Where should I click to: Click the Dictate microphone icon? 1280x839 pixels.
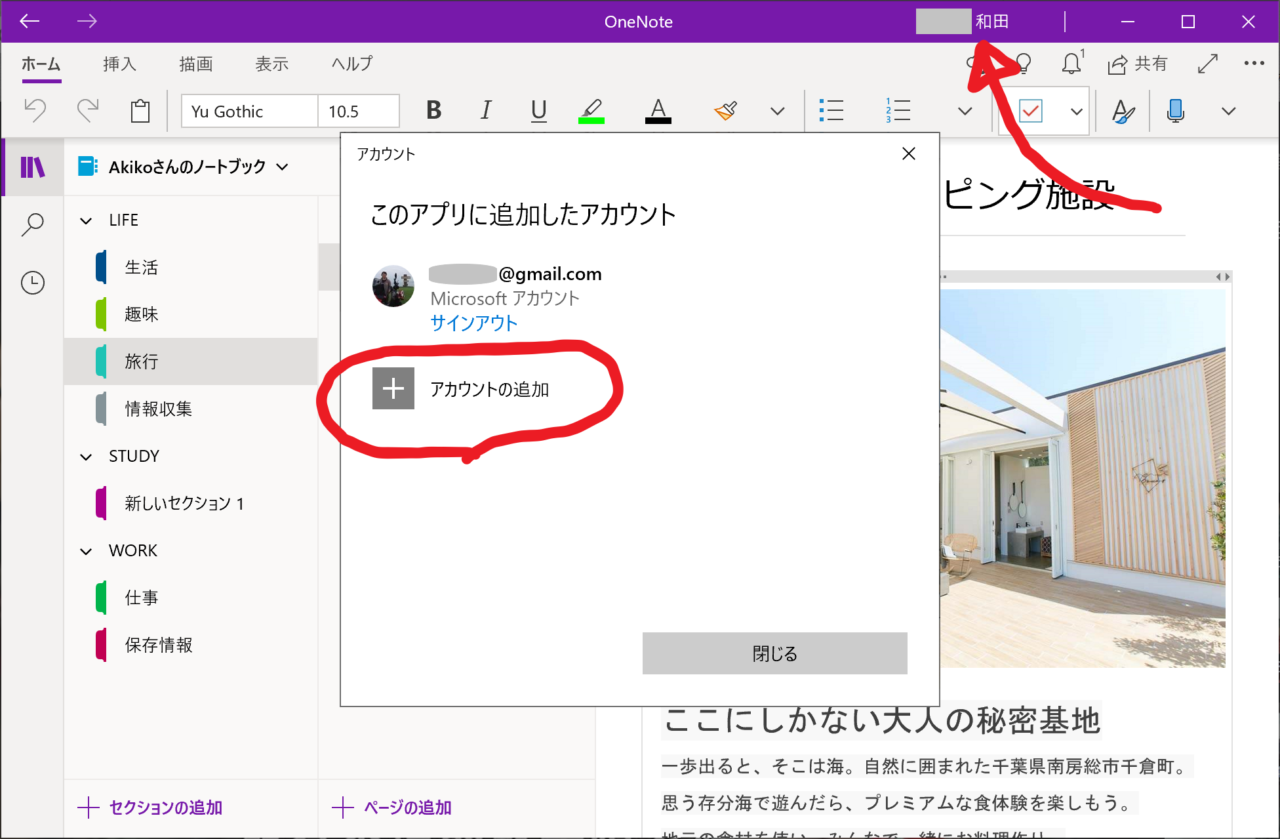click(x=1176, y=111)
